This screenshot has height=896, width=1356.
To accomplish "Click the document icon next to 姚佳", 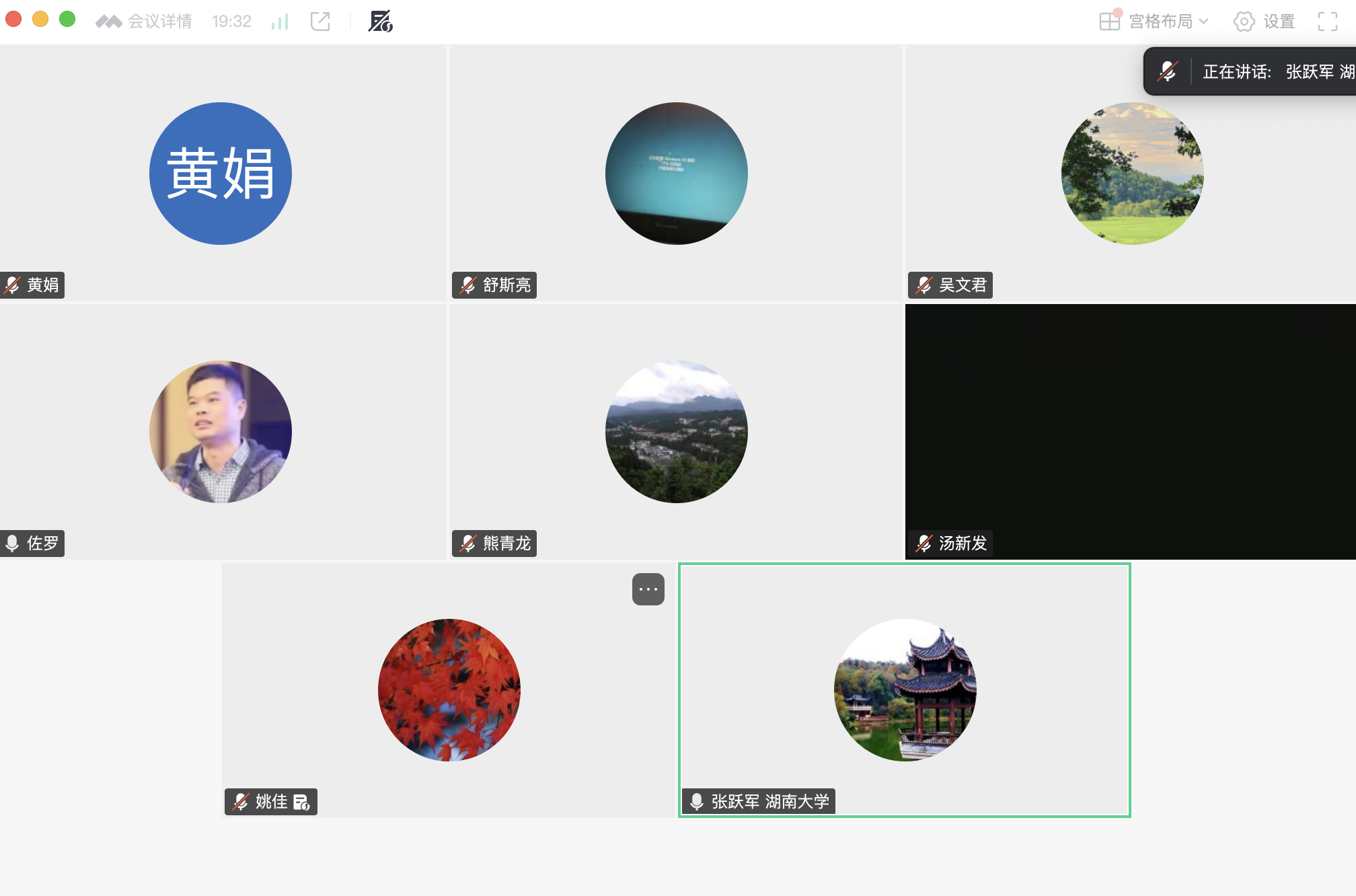I will [302, 802].
